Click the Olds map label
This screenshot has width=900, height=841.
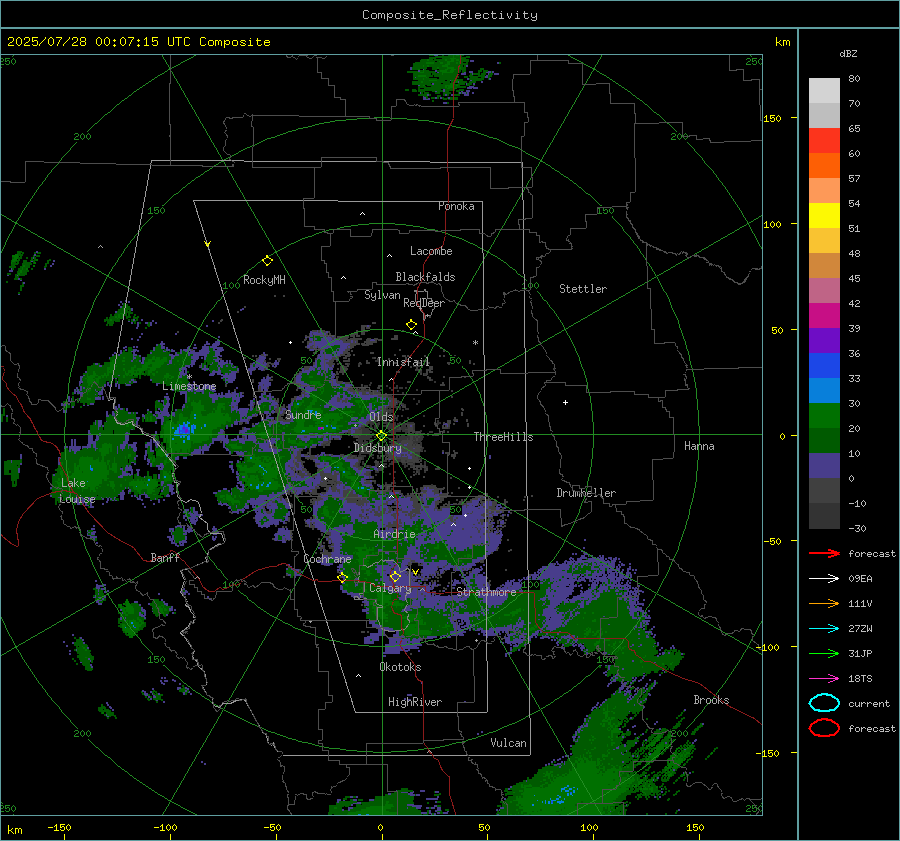pyautogui.click(x=381, y=417)
